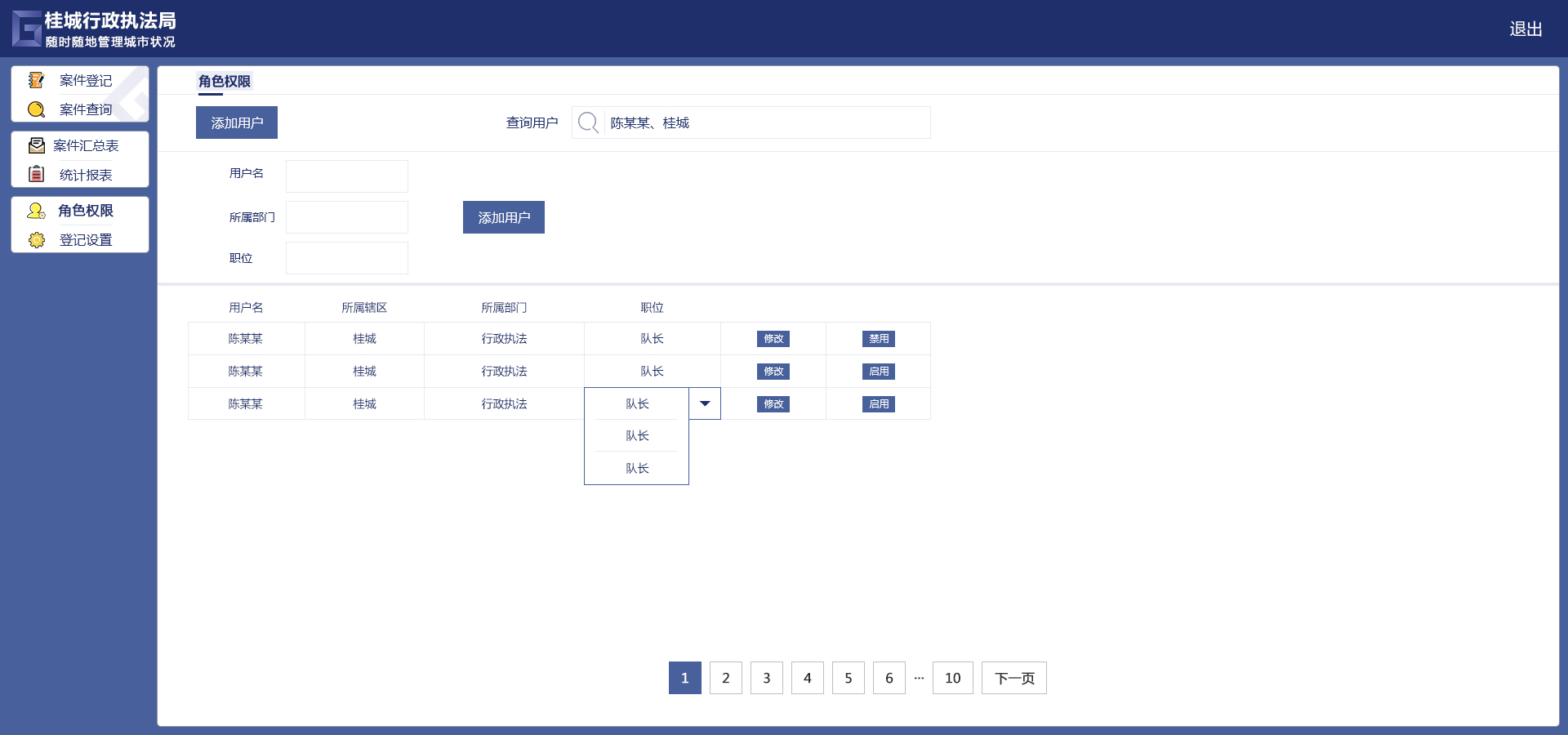Image resolution: width=1568 pixels, height=735 pixels.
Task: Click the search icon in 查询用户 box
Action: click(x=588, y=122)
